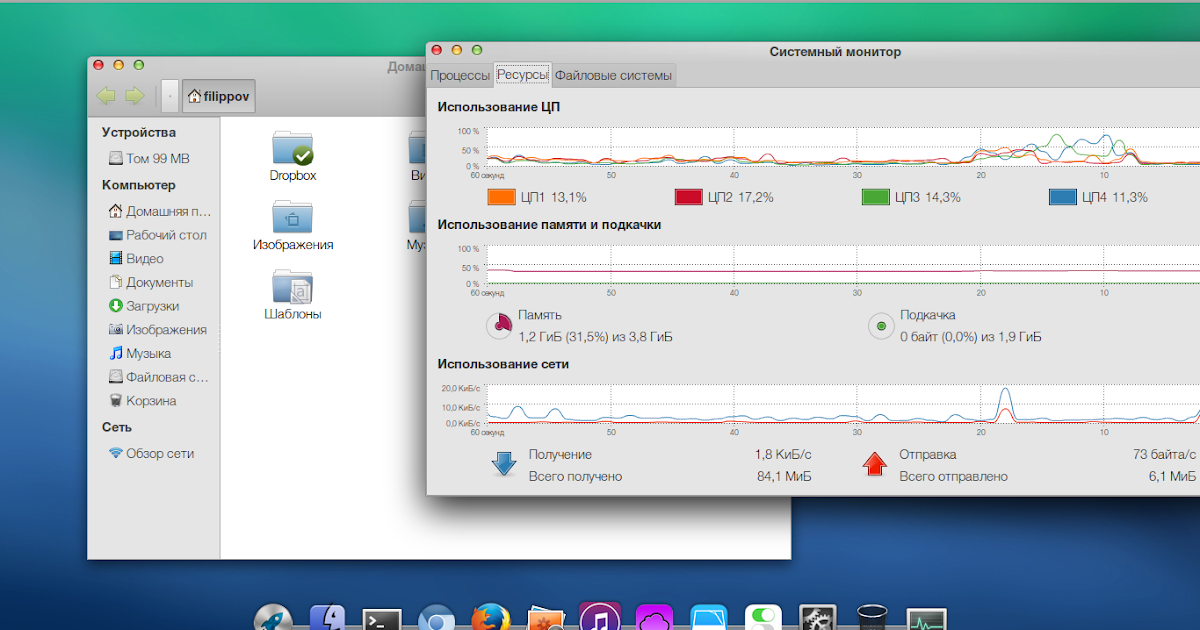1200x630 pixels.
Task: Click the blue ЦП4 color swatch
Action: pos(1063,197)
